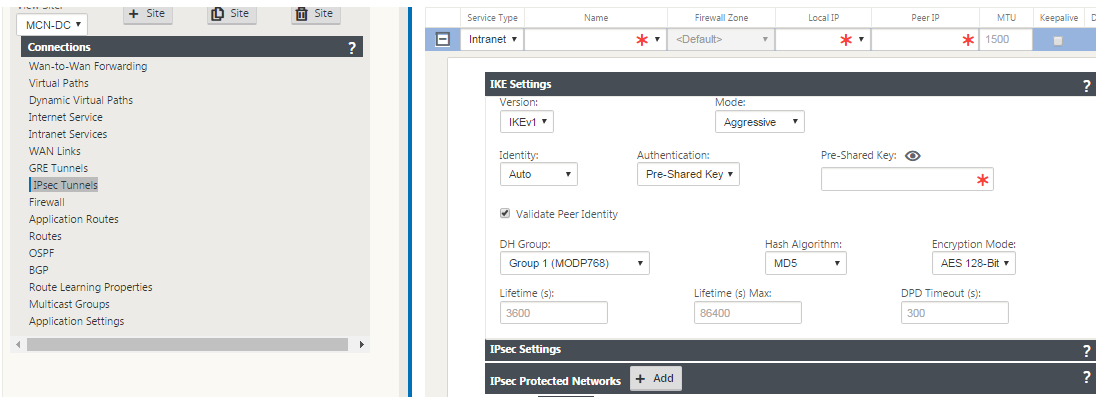Open Multicast Groups item
The image size is (1107, 397).
69,304
